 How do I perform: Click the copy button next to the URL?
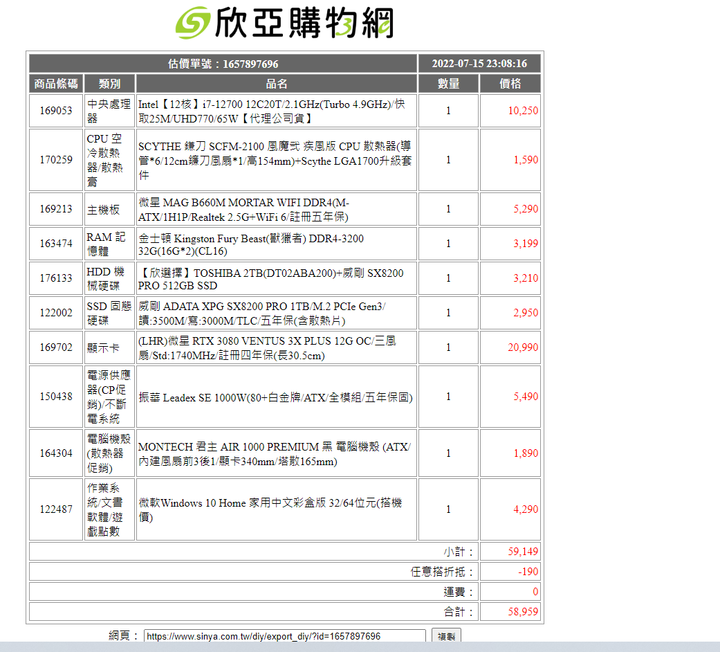pos(446,636)
